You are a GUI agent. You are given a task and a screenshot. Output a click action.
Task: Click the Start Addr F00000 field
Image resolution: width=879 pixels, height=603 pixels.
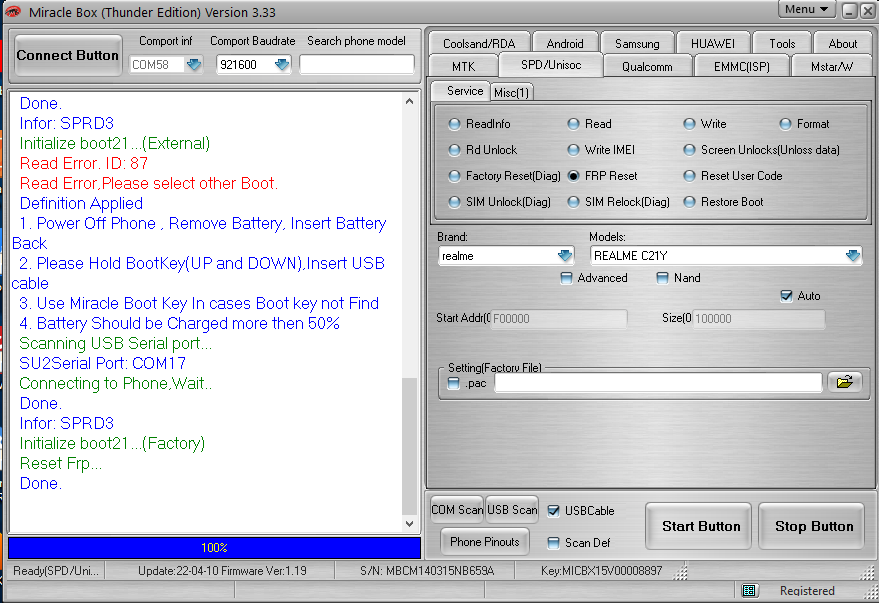(x=559, y=318)
